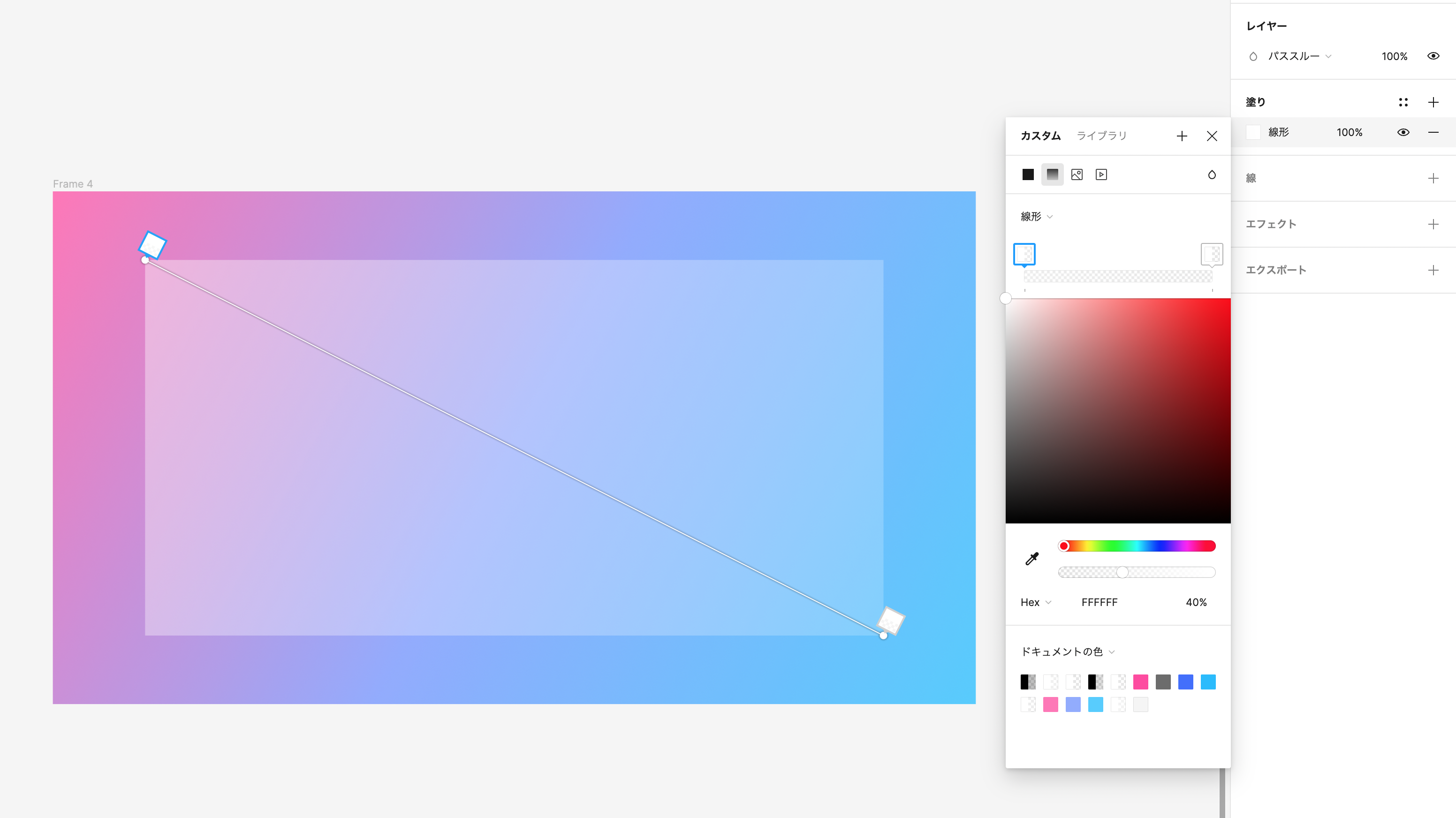Pick the royal blue document swatch
The image size is (1456, 818).
(x=1185, y=682)
